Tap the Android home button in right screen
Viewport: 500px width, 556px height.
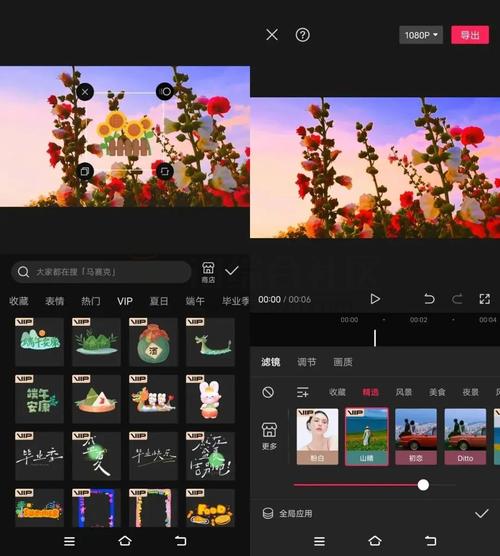(x=375, y=541)
